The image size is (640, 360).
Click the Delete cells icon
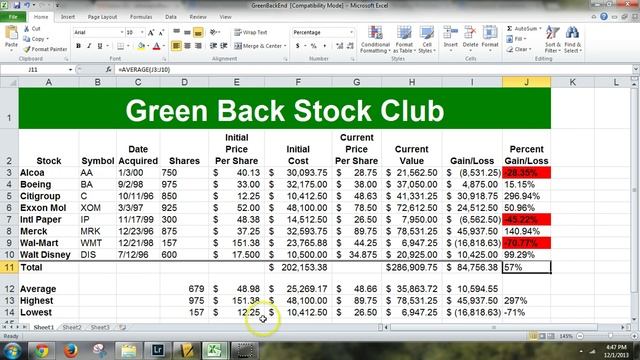[x=470, y=33]
